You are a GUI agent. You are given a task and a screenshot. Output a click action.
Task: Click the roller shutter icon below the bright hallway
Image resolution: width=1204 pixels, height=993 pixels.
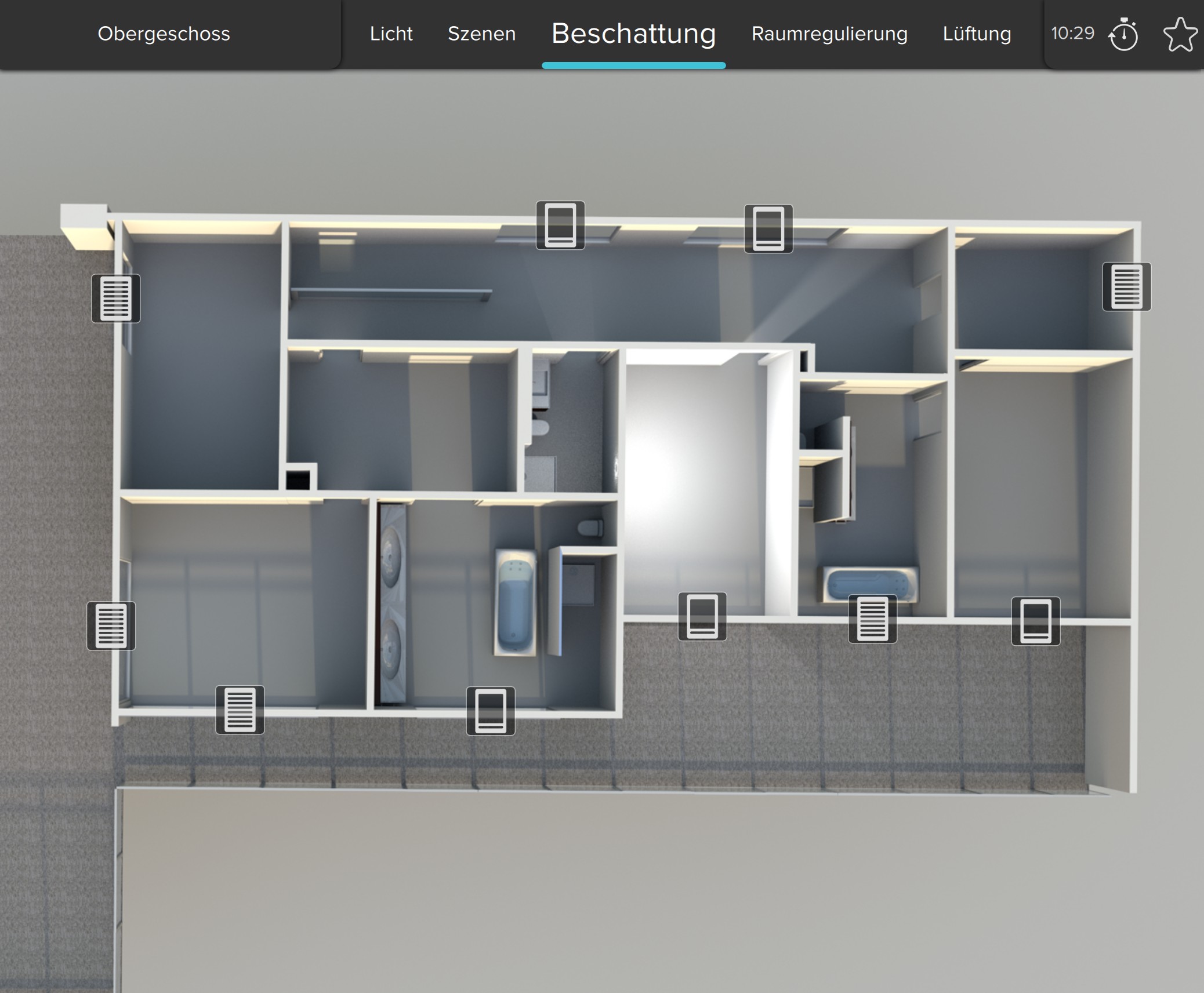[x=702, y=616]
